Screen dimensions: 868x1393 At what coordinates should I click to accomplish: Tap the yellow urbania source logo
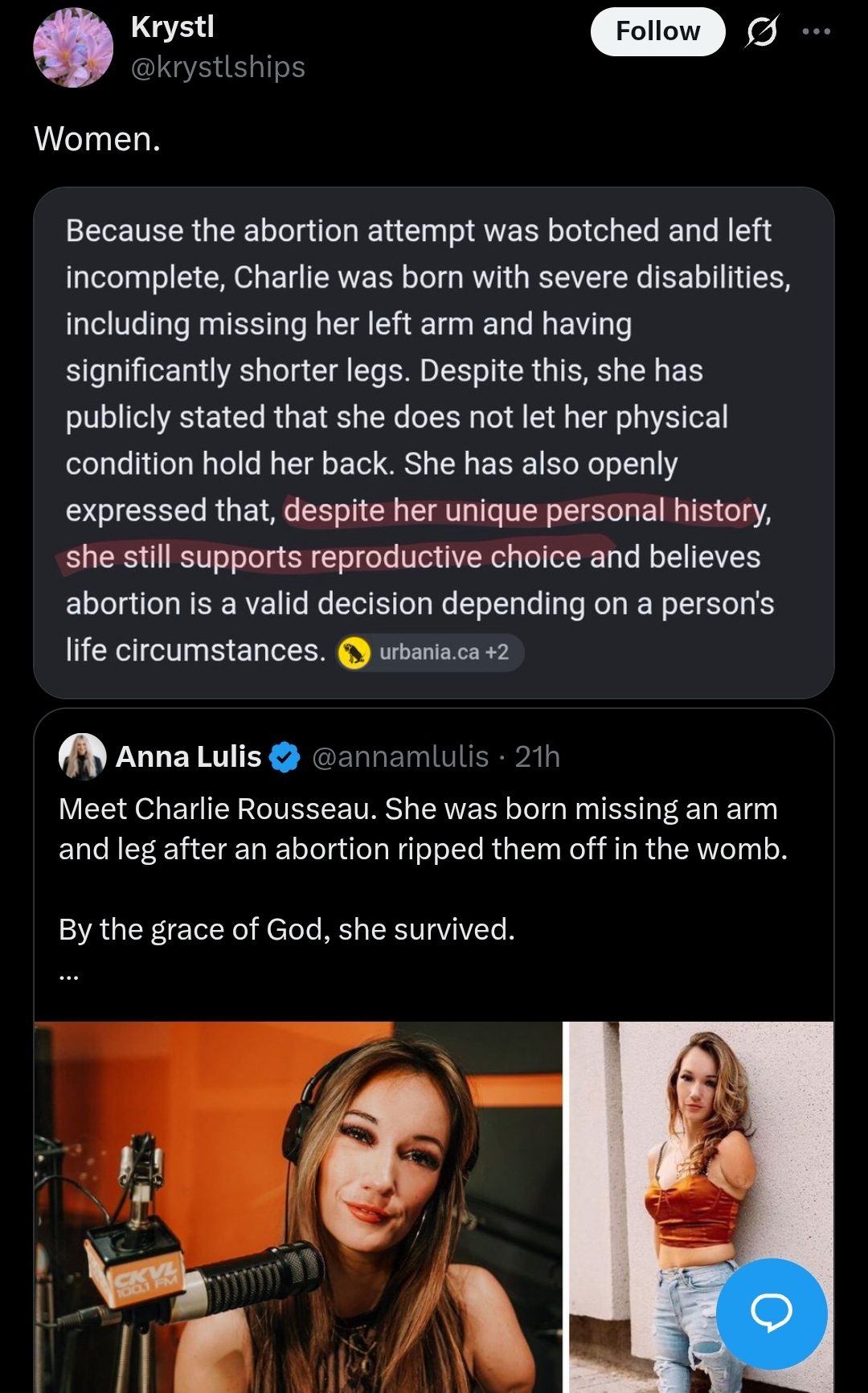354,652
